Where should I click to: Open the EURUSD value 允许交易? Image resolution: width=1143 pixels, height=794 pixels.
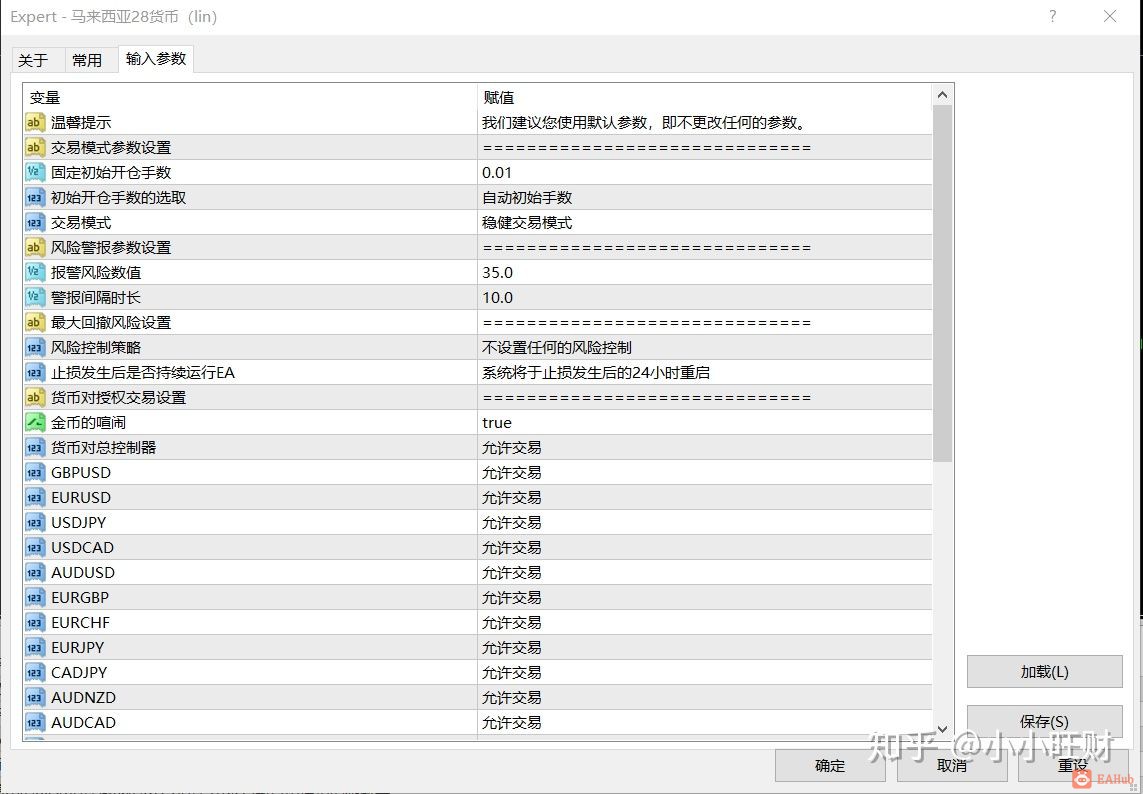512,497
